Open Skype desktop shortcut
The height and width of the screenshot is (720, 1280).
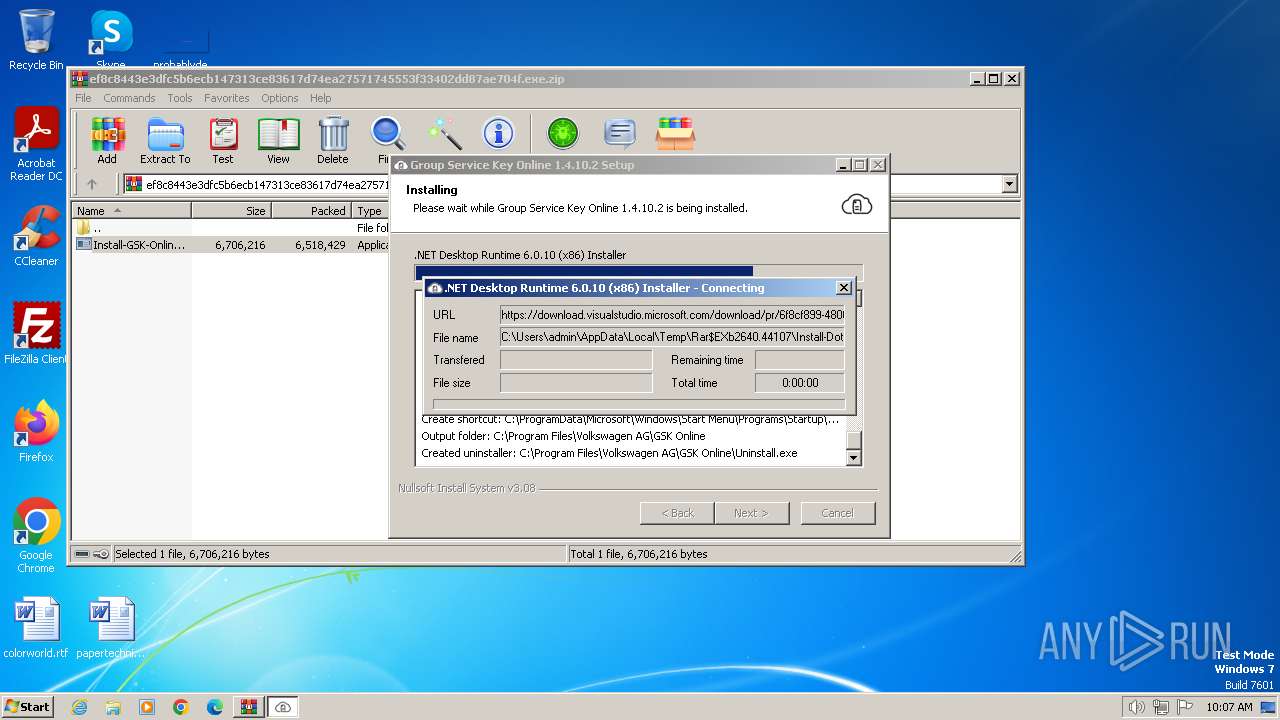(x=110, y=40)
